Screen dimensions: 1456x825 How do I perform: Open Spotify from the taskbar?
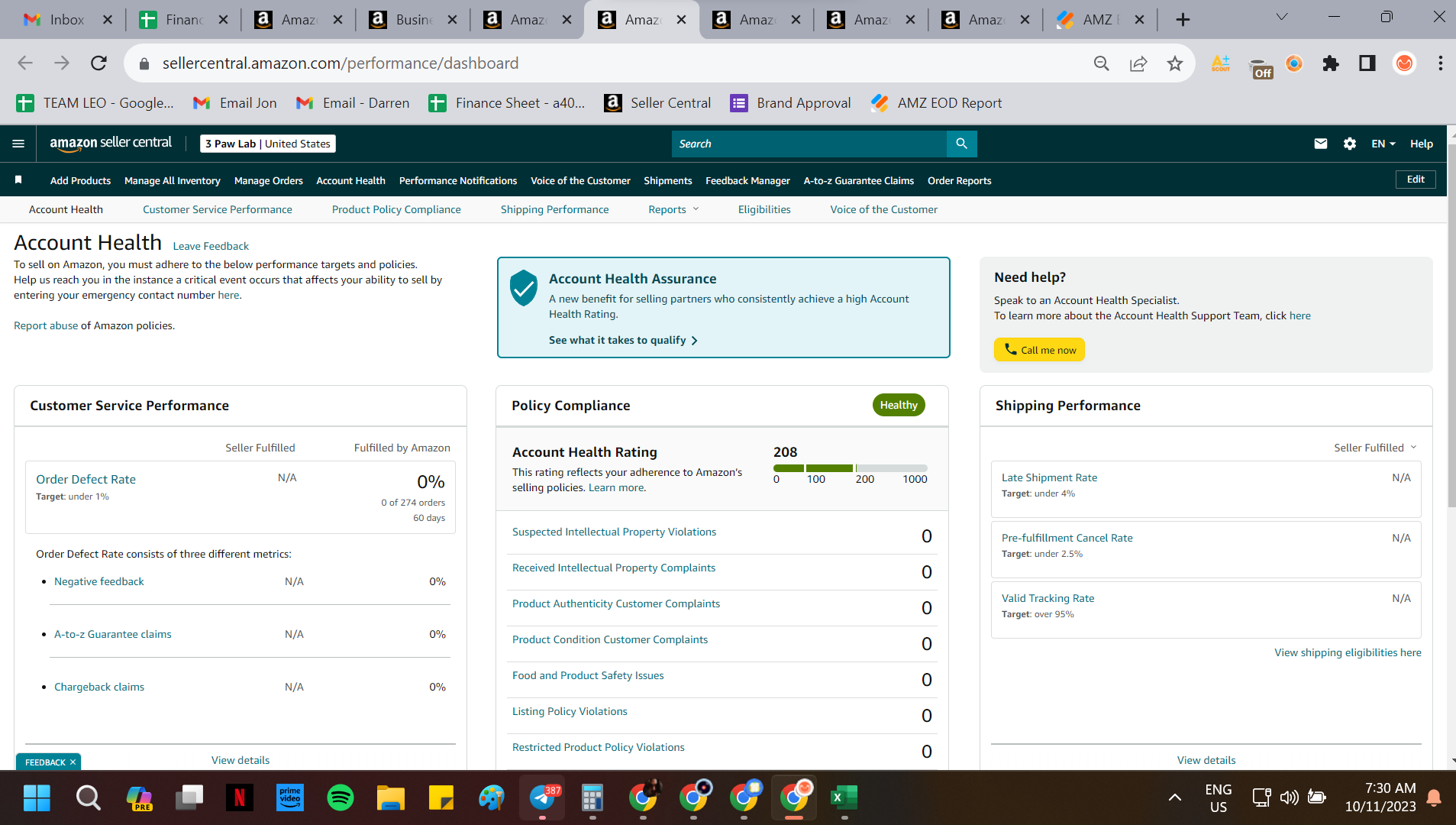coord(341,797)
